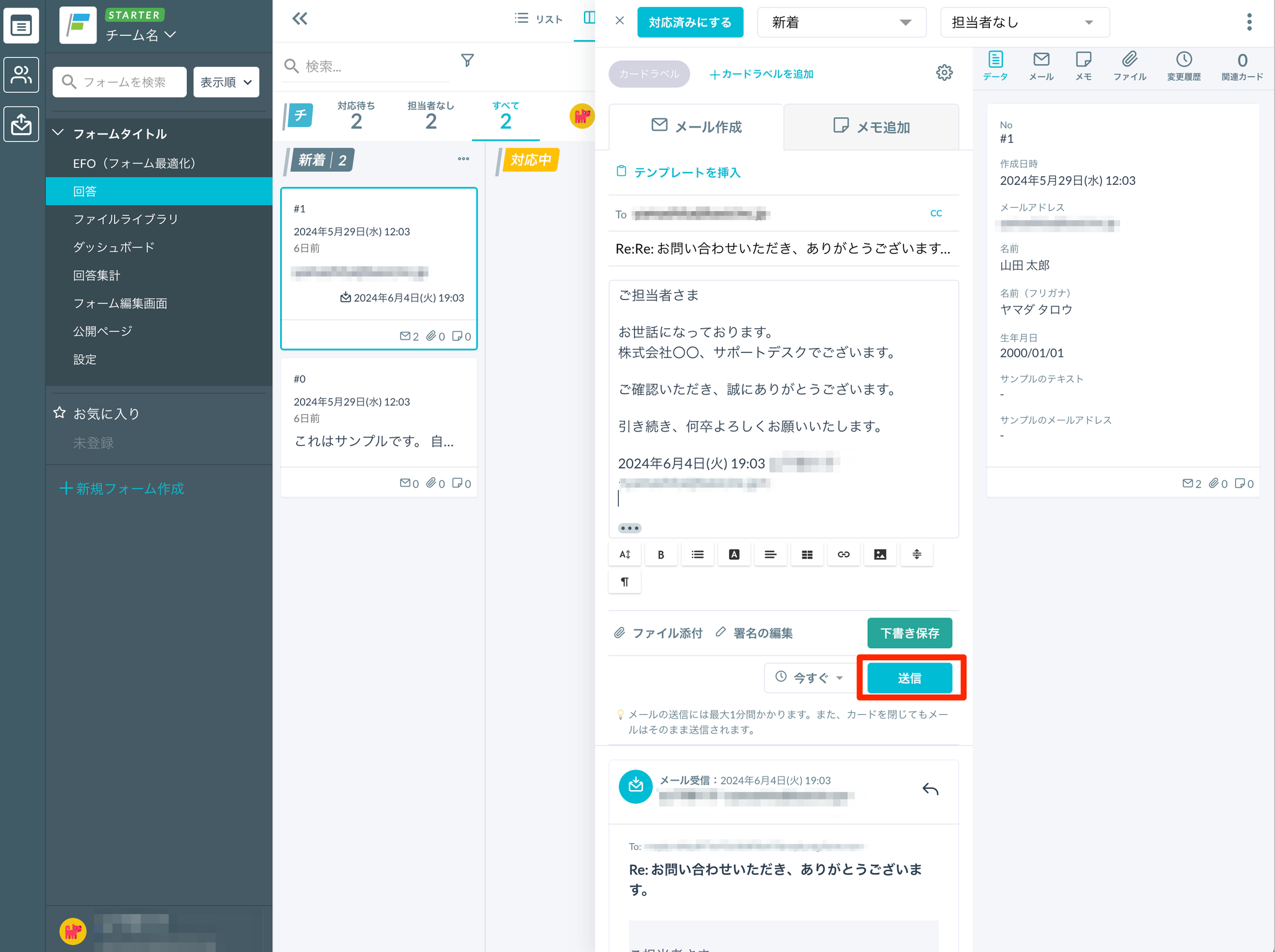The width and height of the screenshot is (1275, 952).
Task: Click the 送信 send button
Action: [x=910, y=677]
